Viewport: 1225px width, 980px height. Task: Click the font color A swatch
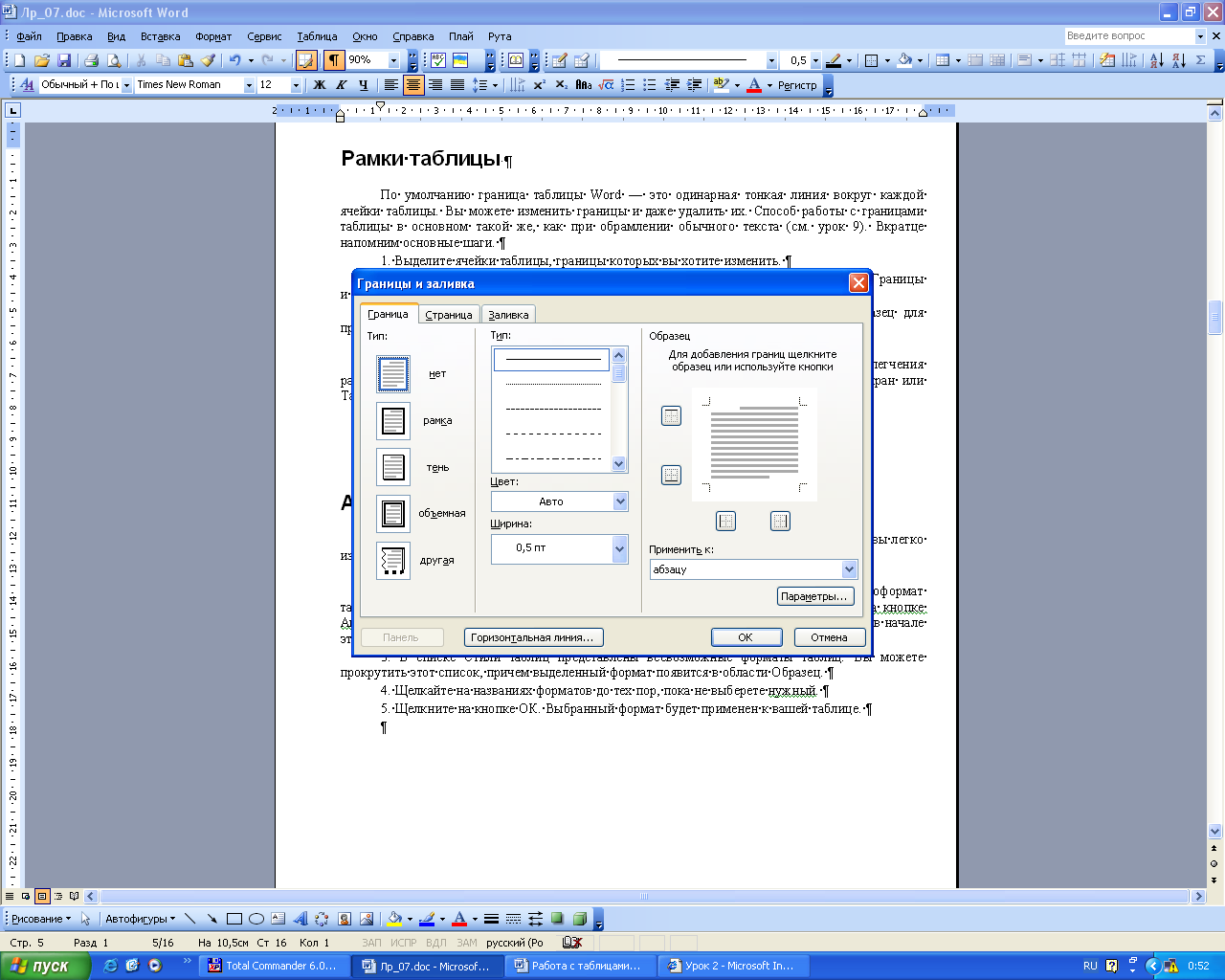pyautogui.click(x=754, y=85)
